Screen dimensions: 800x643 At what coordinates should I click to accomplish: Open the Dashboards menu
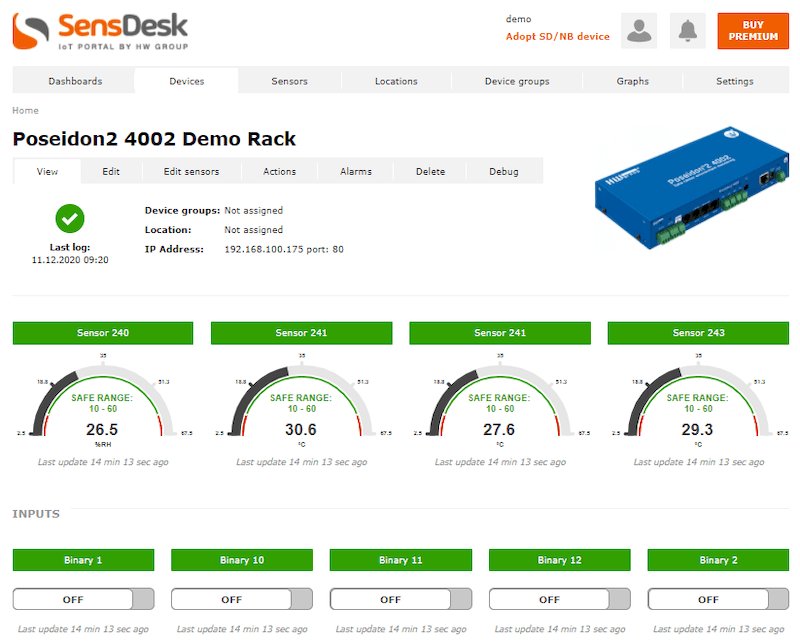coord(75,81)
